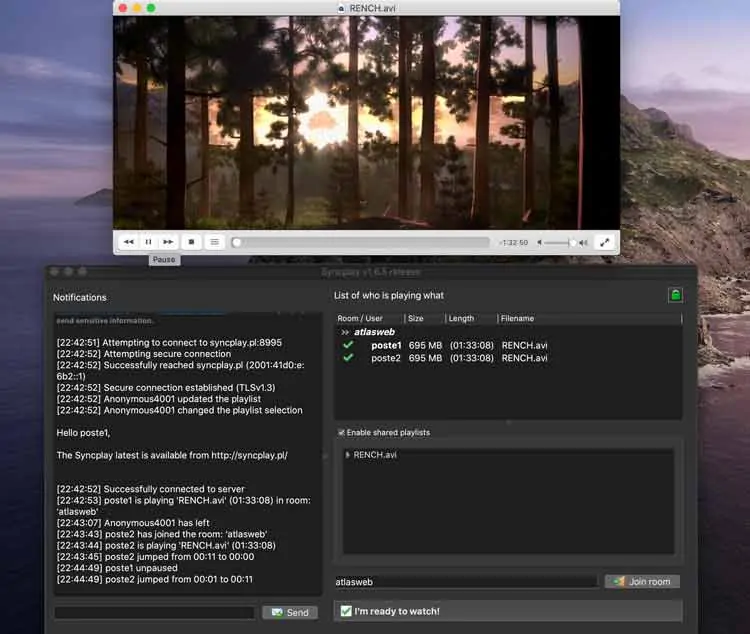Set maximum volume with the loud-speaker icon

point(583,243)
